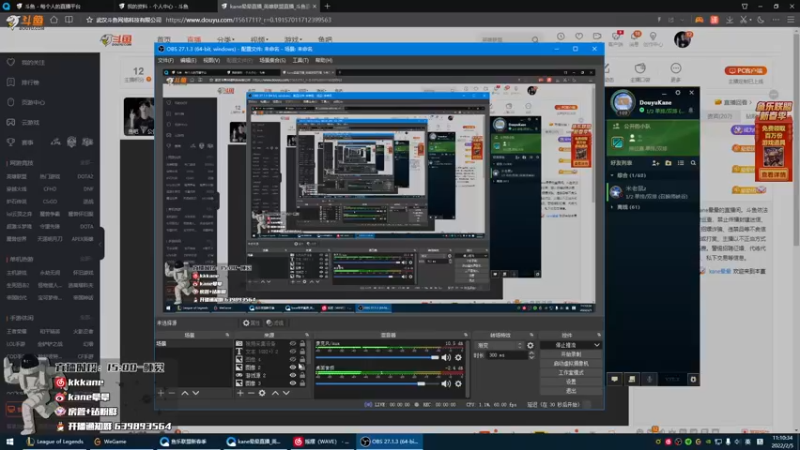The image size is (800, 450).
Task: Mute the desktop audio speaker icon
Action: pos(446,383)
